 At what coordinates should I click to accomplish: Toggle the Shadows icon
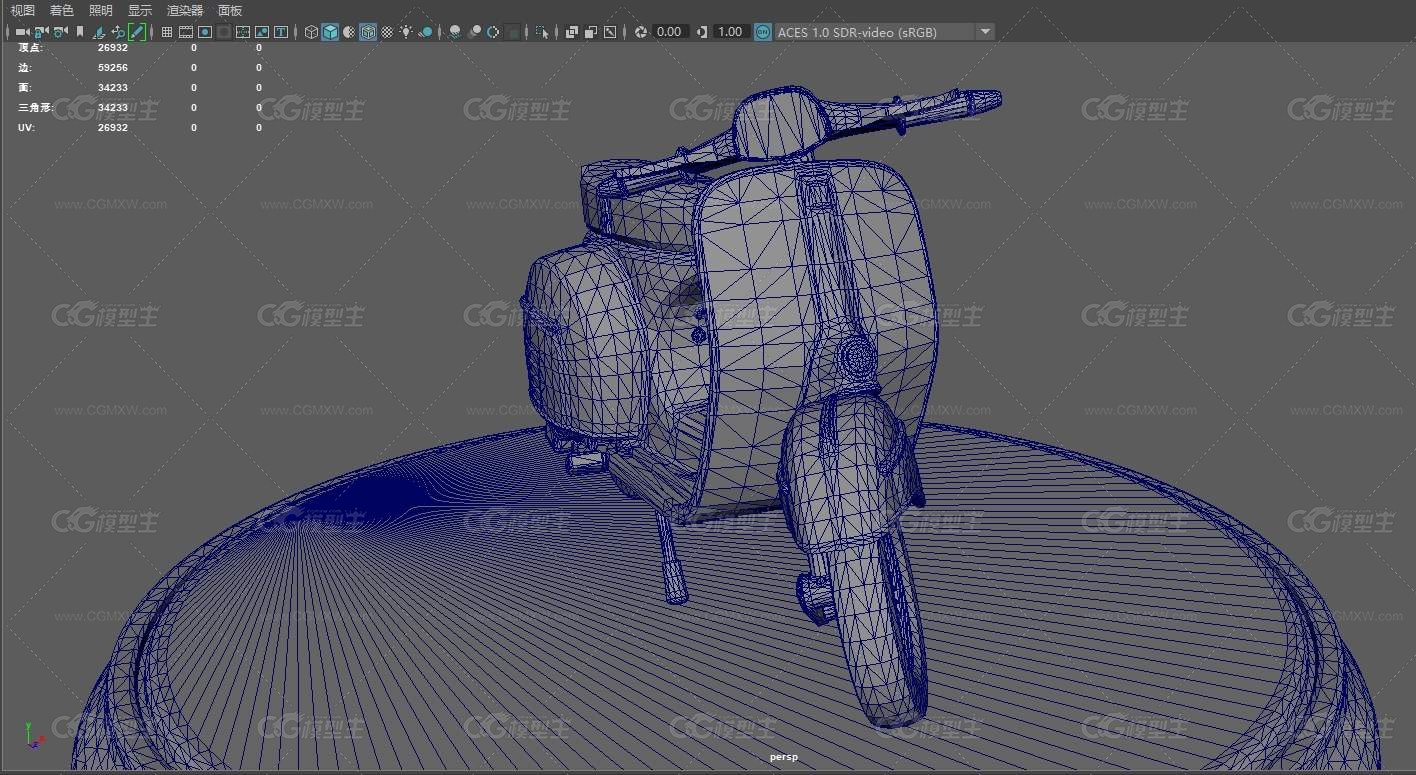[426, 32]
